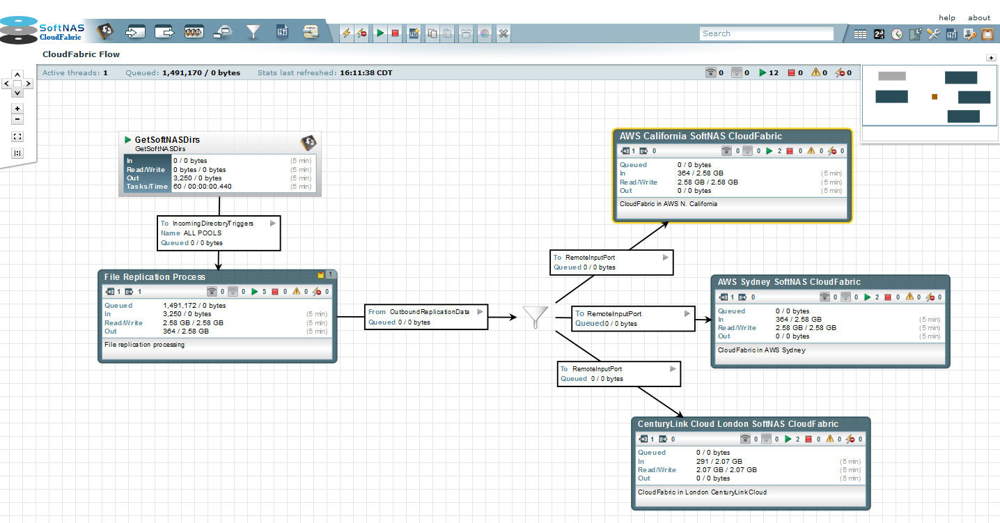Screen dimensions: 1000x523
Task: Select the IncomingDirectoryTriggers connection label
Action: pyautogui.click(x=219, y=233)
